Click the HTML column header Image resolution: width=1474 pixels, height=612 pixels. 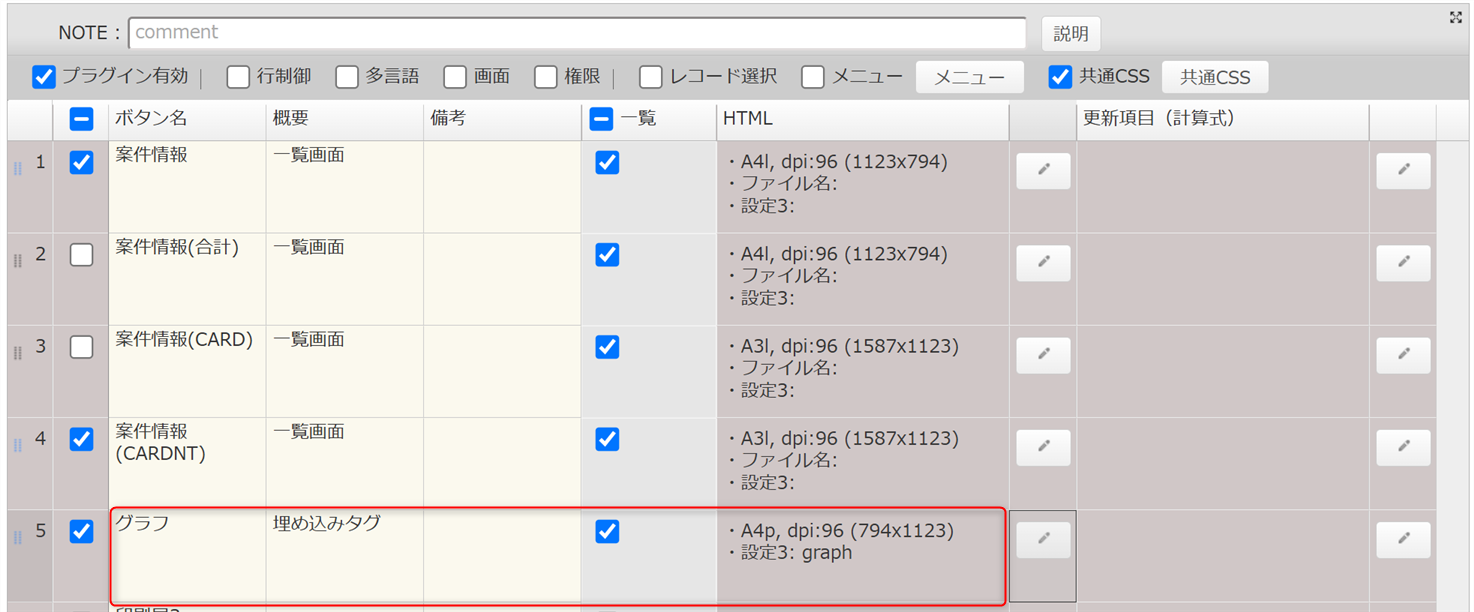(x=863, y=119)
